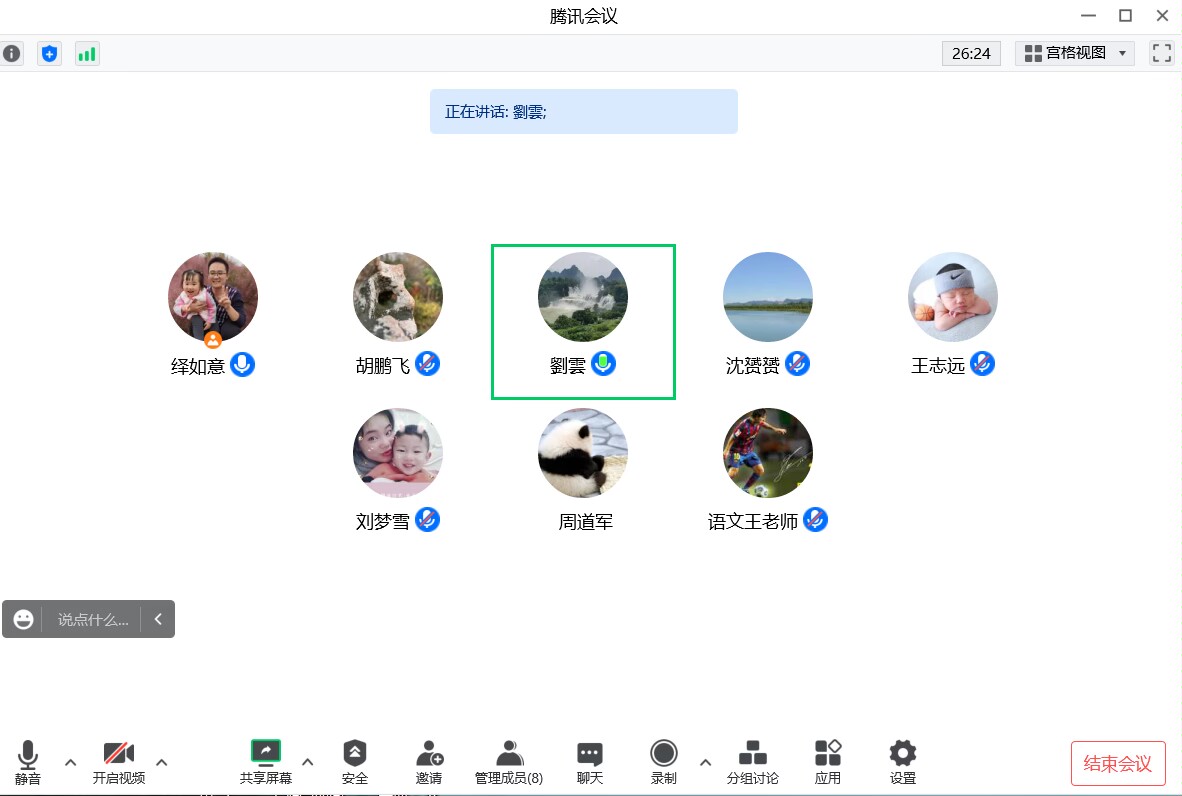Click the 说点什么... chat input
The width and height of the screenshot is (1182, 796).
tap(93, 620)
